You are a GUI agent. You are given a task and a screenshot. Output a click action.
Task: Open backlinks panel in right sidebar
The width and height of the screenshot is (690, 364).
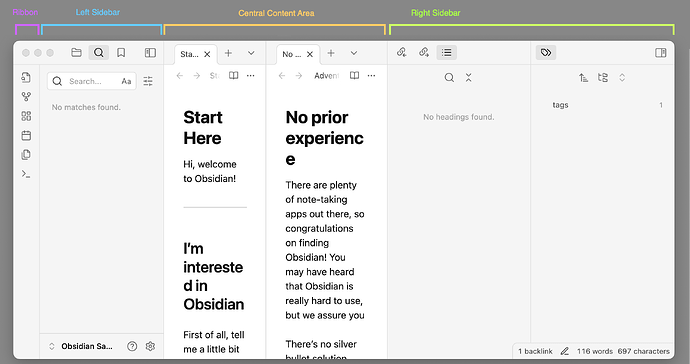(401, 52)
